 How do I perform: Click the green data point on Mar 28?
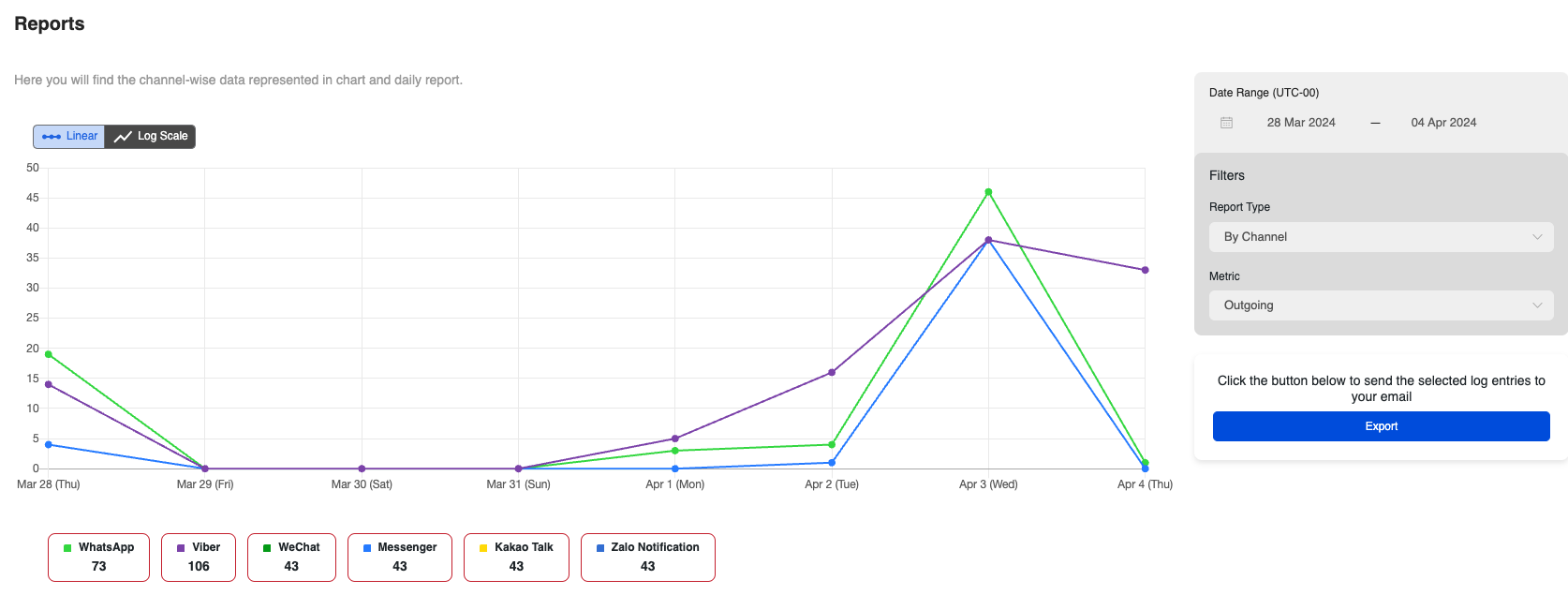point(49,354)
